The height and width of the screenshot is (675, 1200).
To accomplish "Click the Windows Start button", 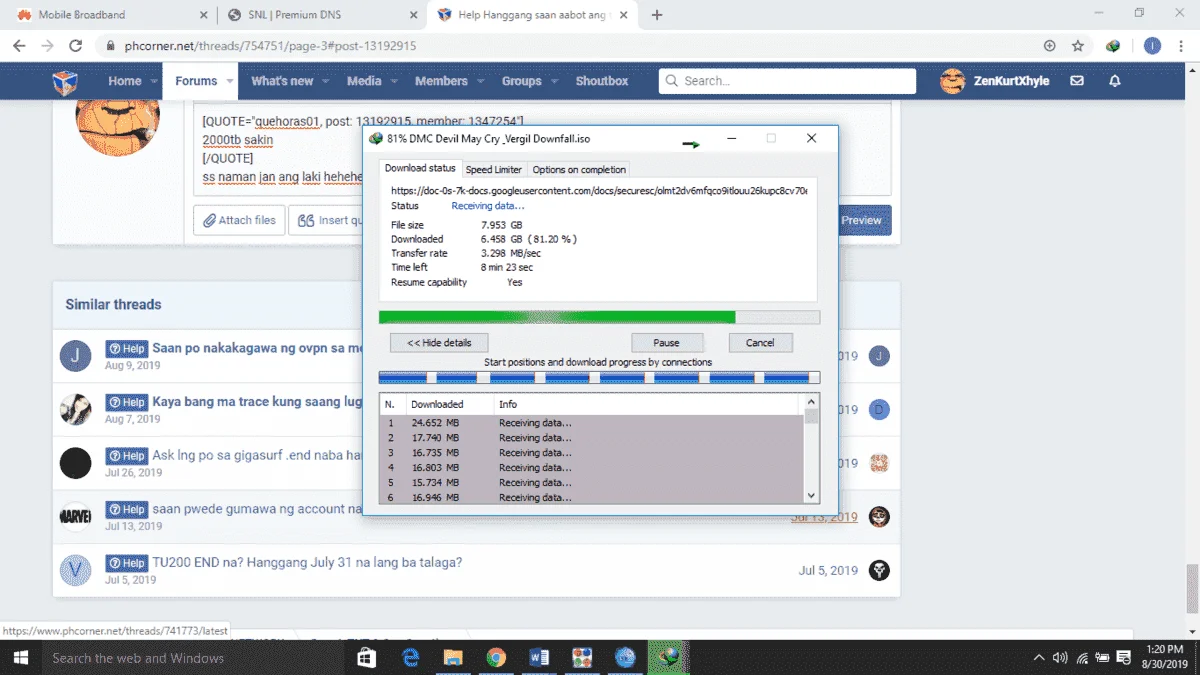I will pyautogui.click(x=19, y=658).
